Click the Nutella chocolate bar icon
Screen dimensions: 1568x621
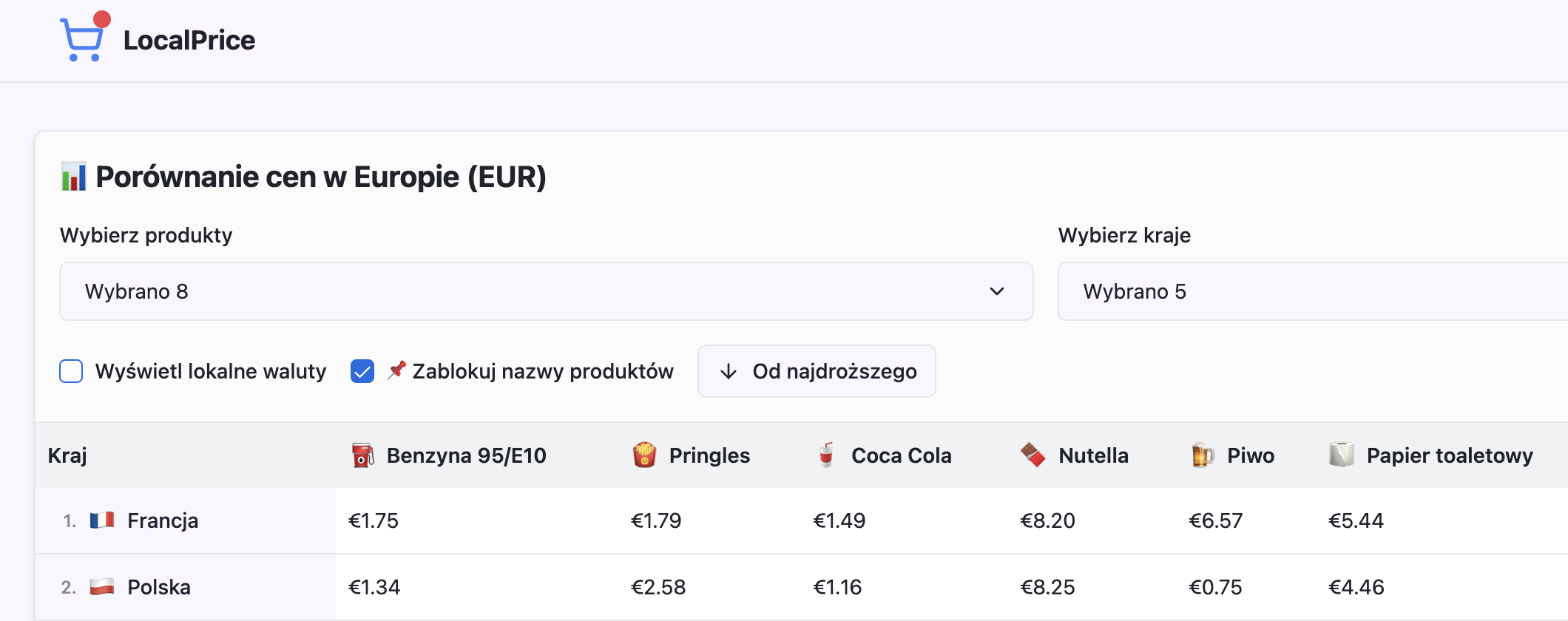pyautogui.click(x=1033, y=455)
